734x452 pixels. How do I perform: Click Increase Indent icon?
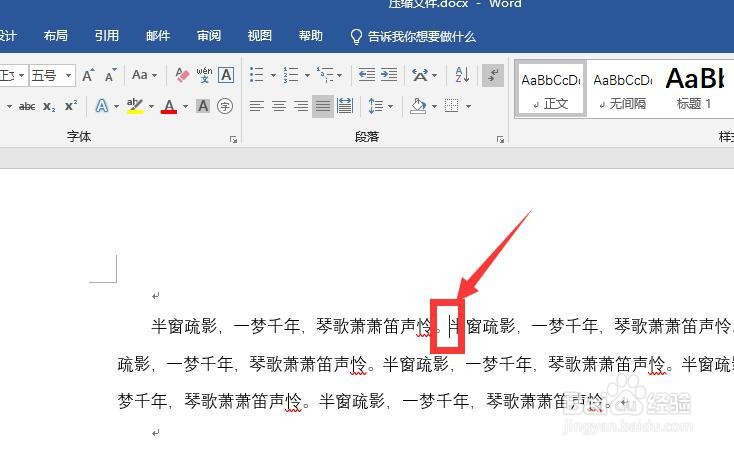(389, 75)
